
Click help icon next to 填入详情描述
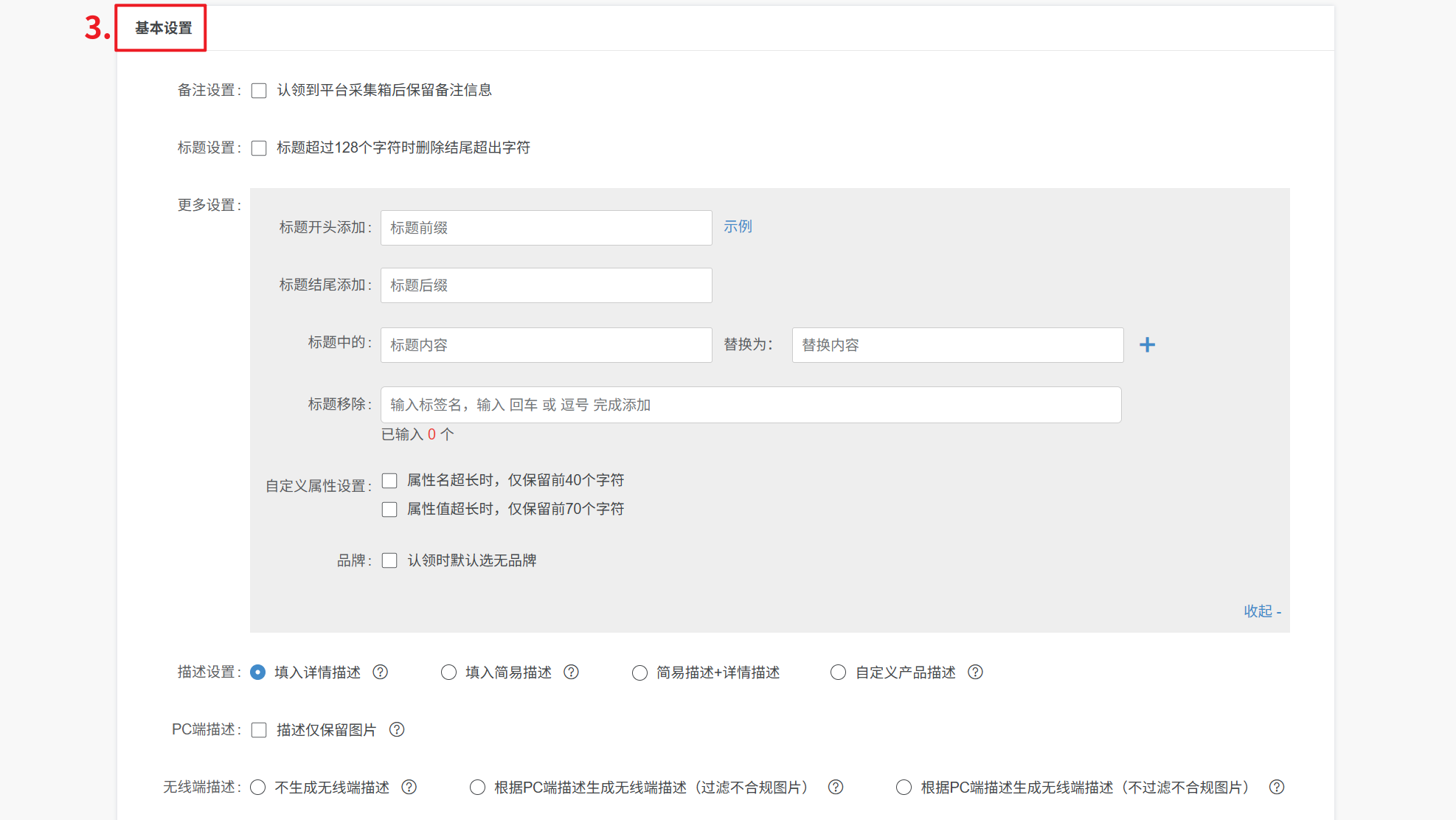point(380,672)
